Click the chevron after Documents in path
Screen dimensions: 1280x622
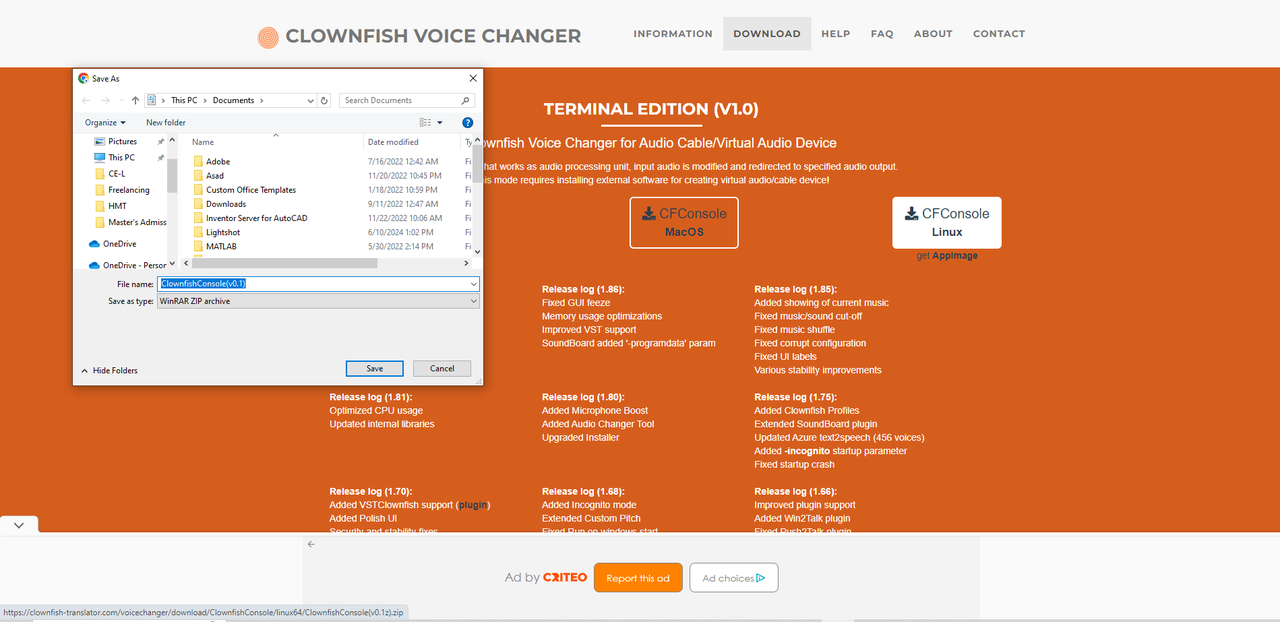pos(262,100)
